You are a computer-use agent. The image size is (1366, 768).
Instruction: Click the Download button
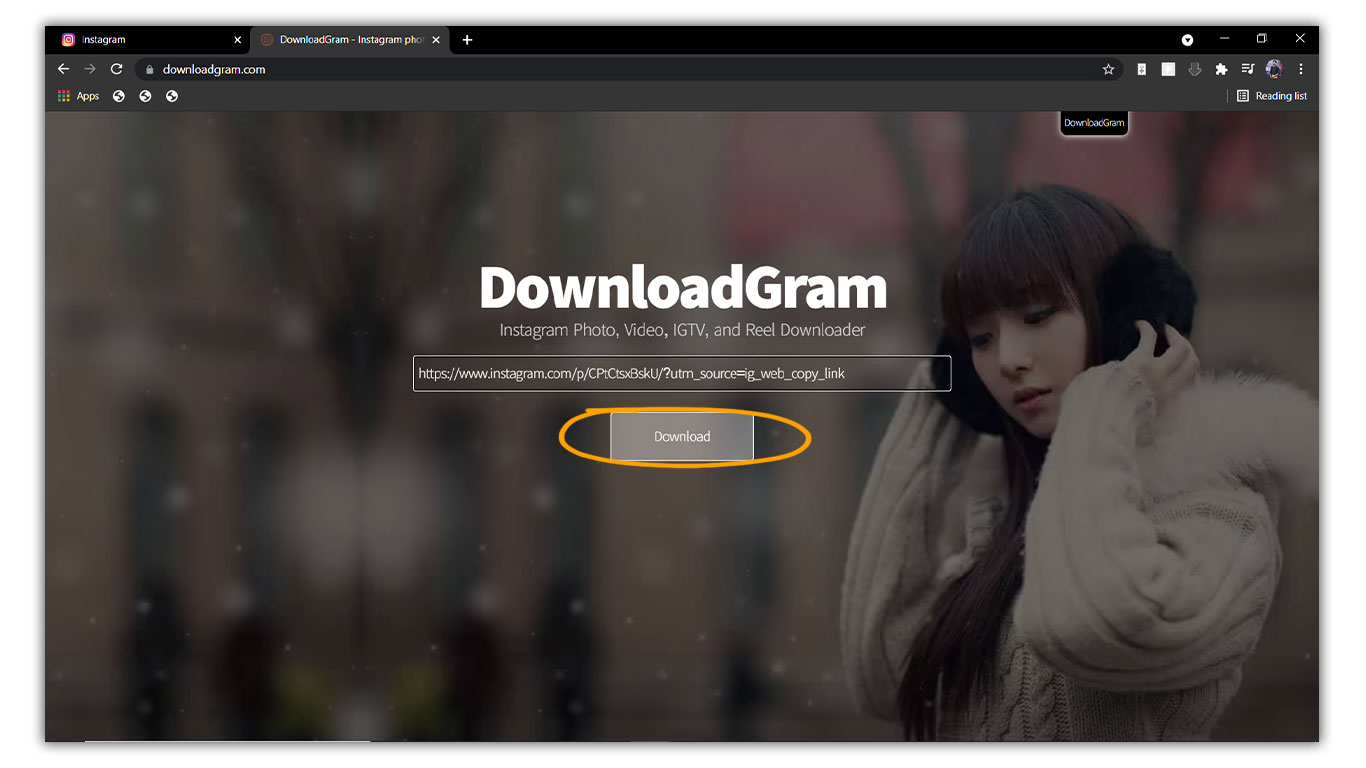[x=682, y=437]
